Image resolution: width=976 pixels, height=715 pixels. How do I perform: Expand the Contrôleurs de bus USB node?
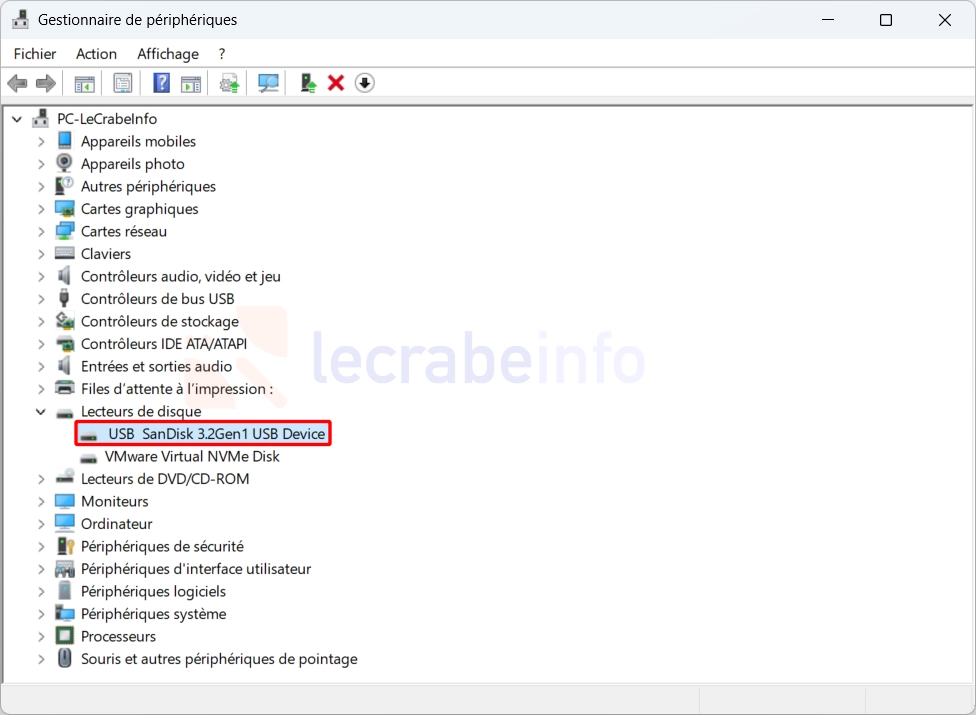[41, 299]
